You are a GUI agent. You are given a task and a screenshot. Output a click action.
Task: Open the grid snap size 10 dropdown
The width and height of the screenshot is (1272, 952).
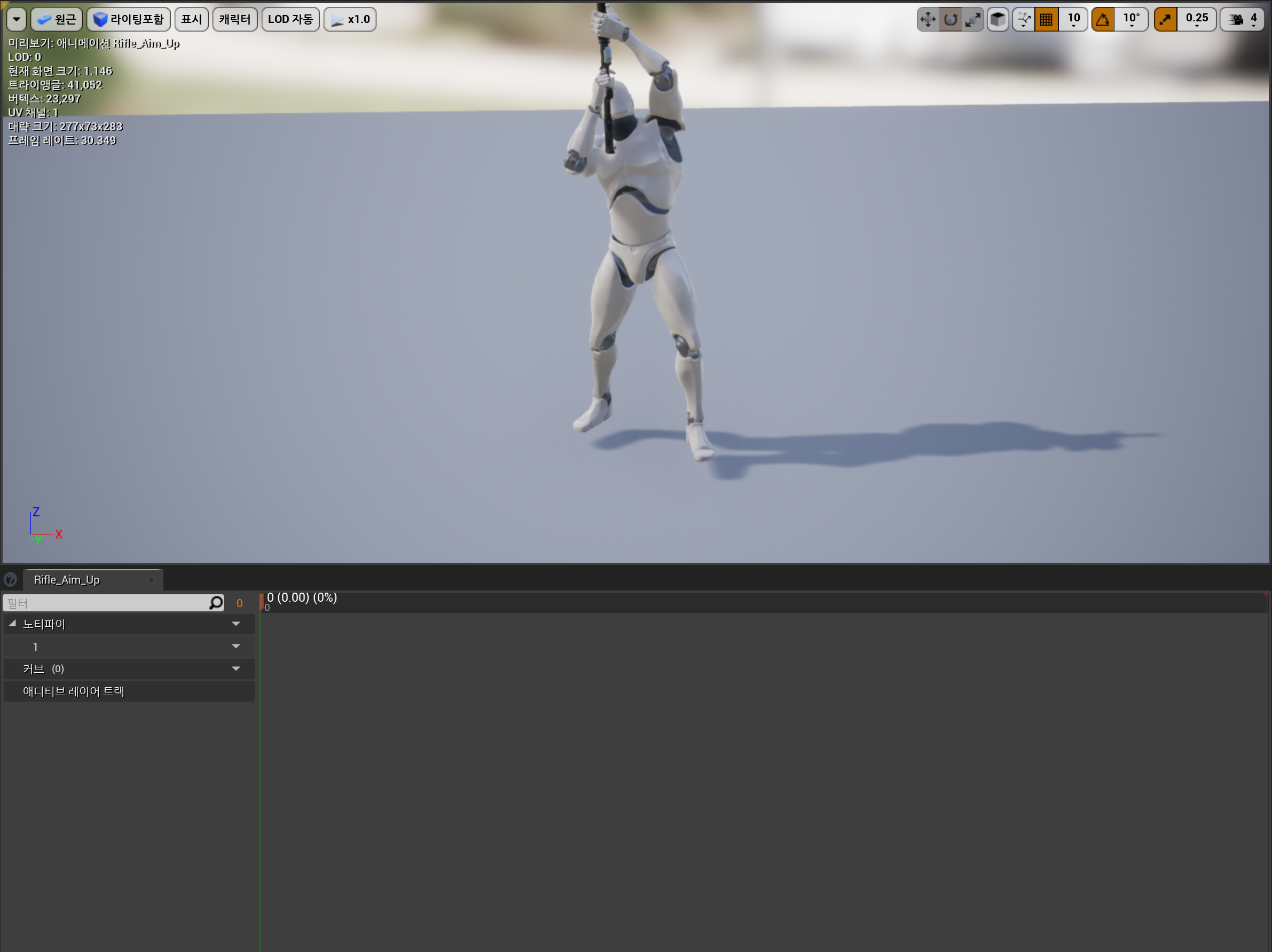1073,19
